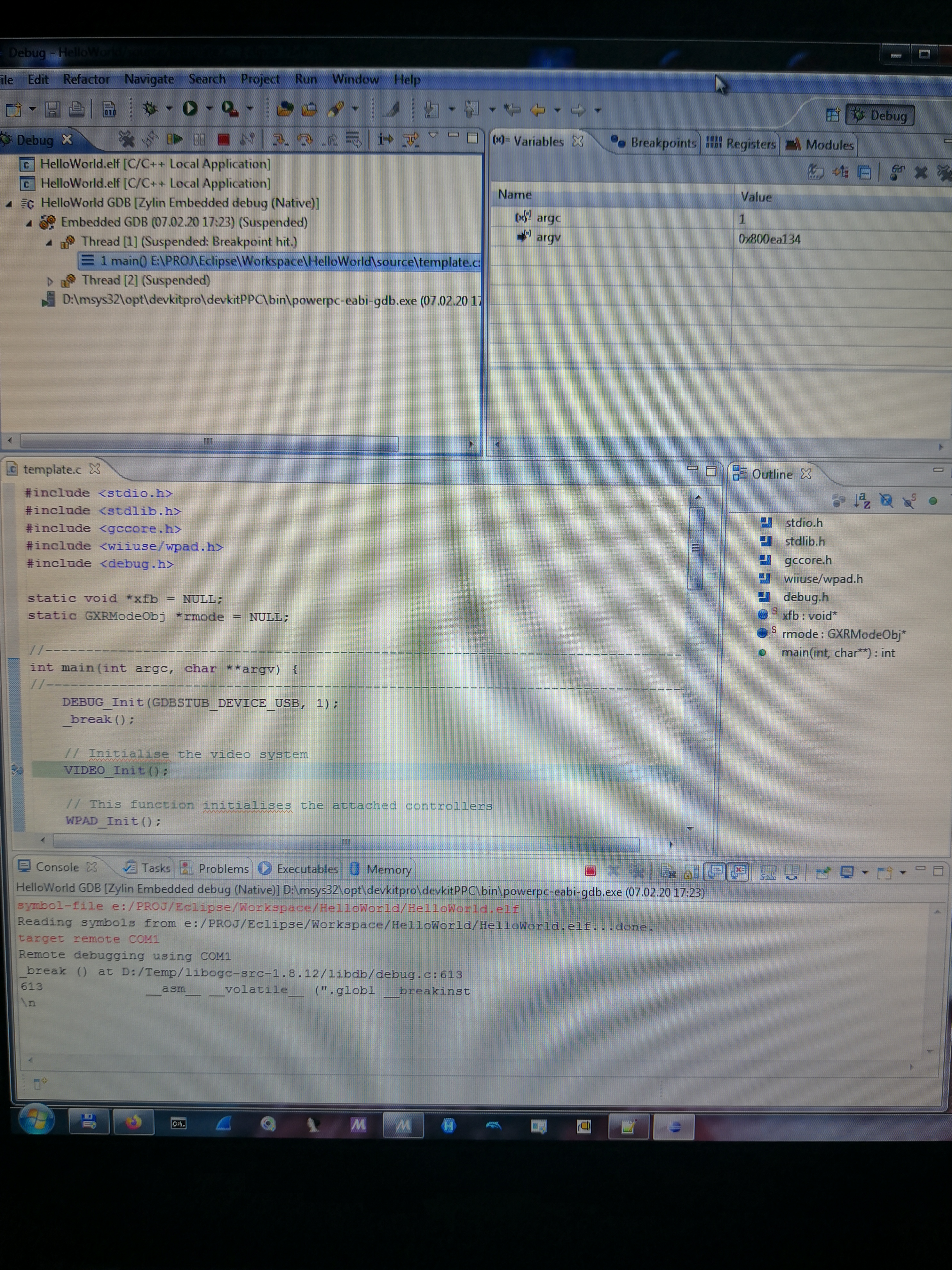952x1270 pixels.
Task: Open the Navigate menu
Action: [149, 79]
